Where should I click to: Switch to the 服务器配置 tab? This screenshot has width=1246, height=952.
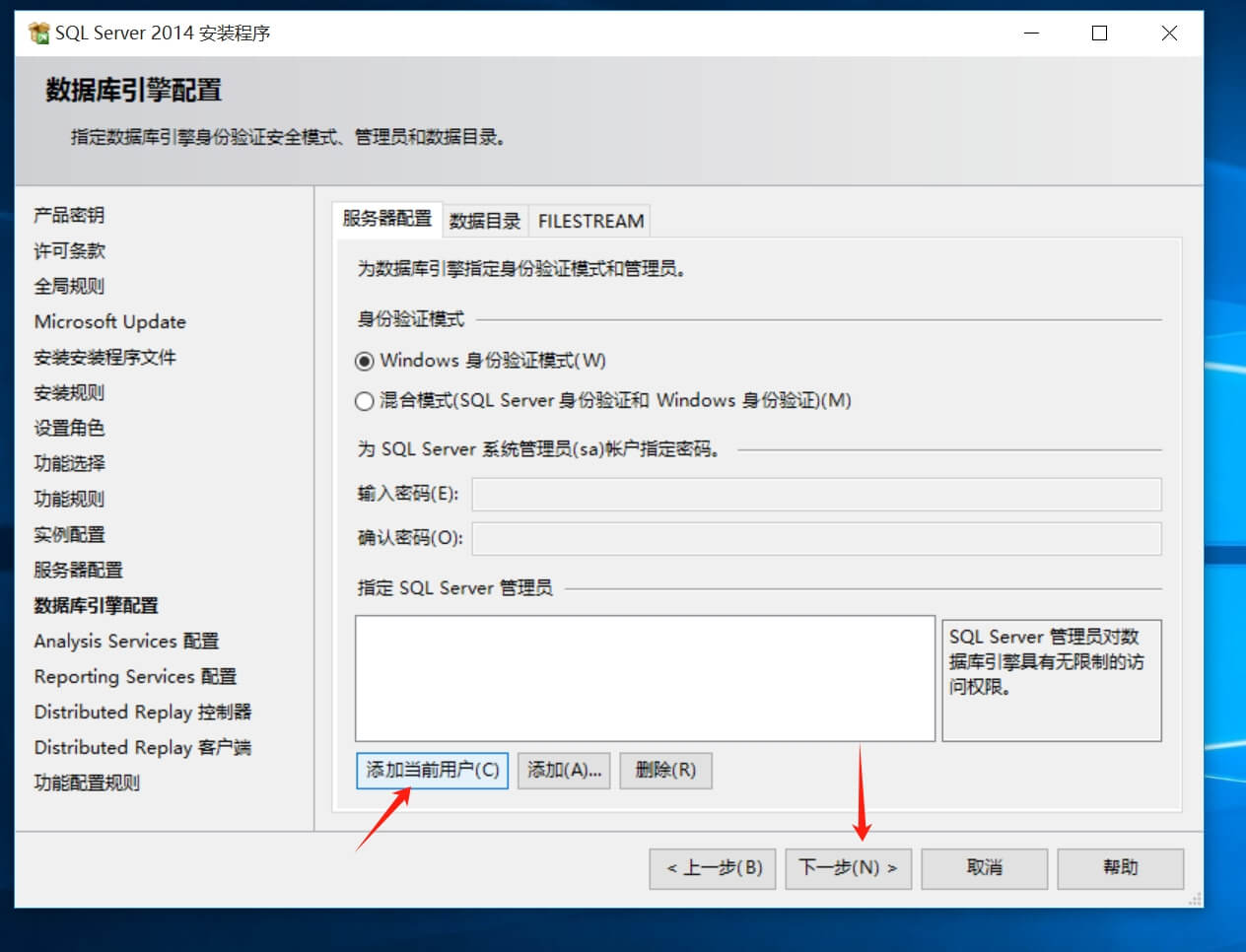(386, 219)
